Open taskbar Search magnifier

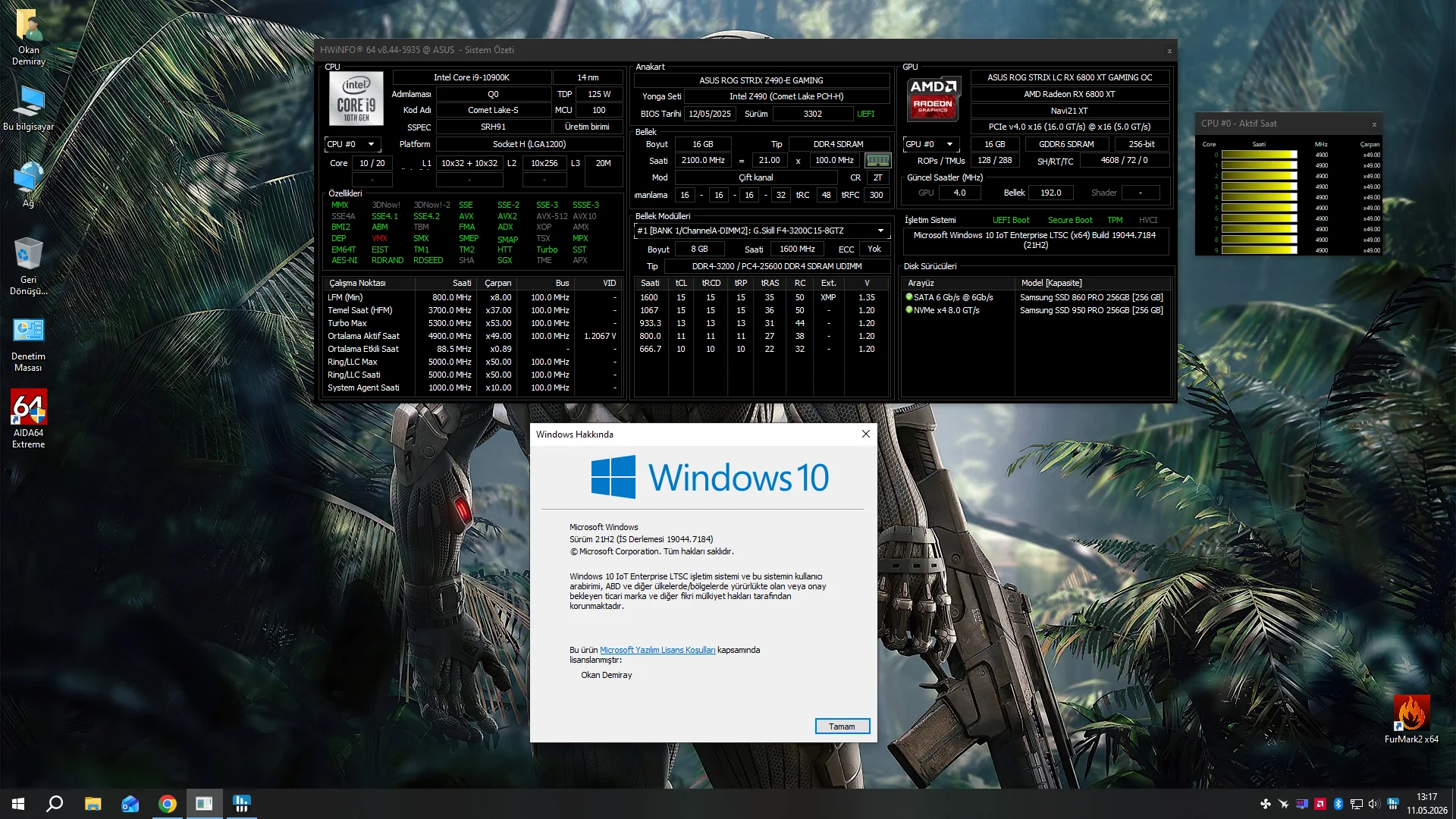tap(55, 804)
